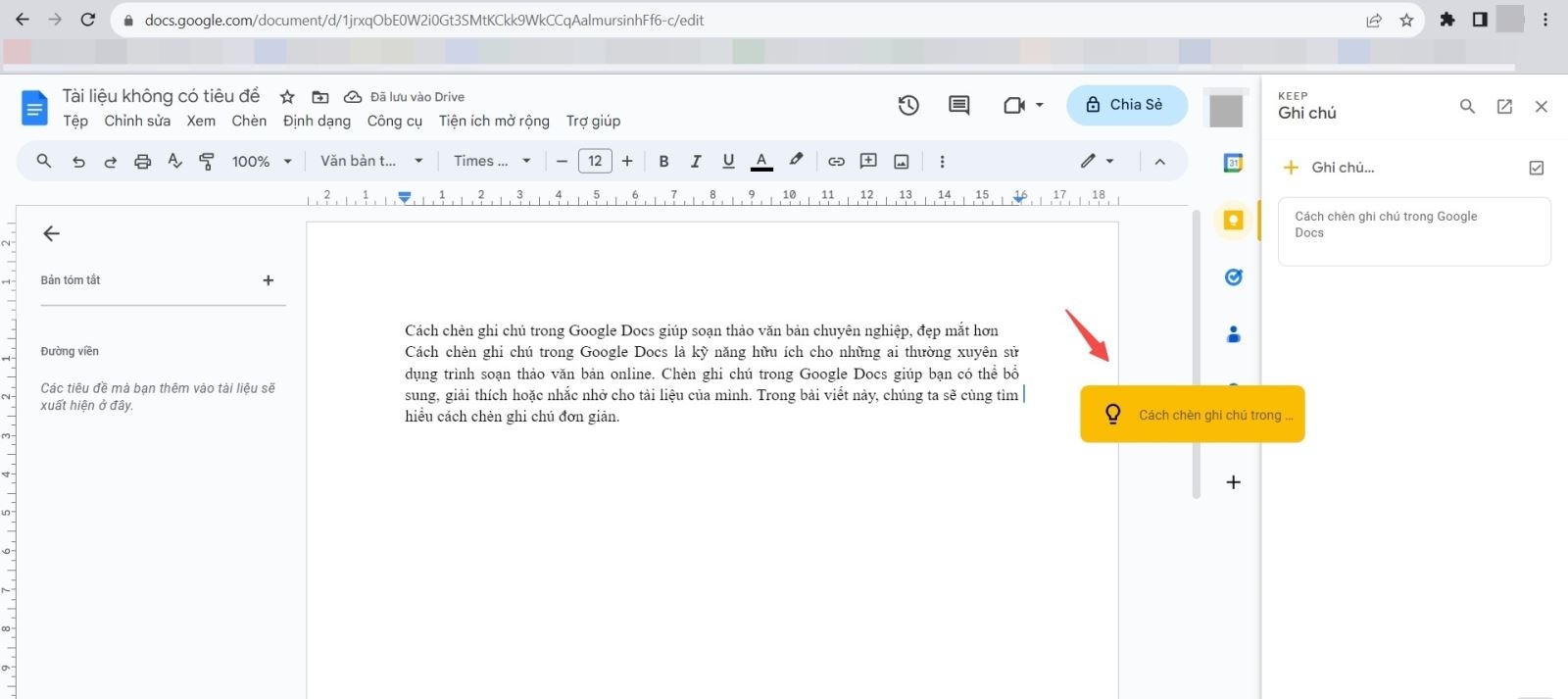Open Google Calendar side panel
Screen dimensions: 1568x699
click(1234, 164)
